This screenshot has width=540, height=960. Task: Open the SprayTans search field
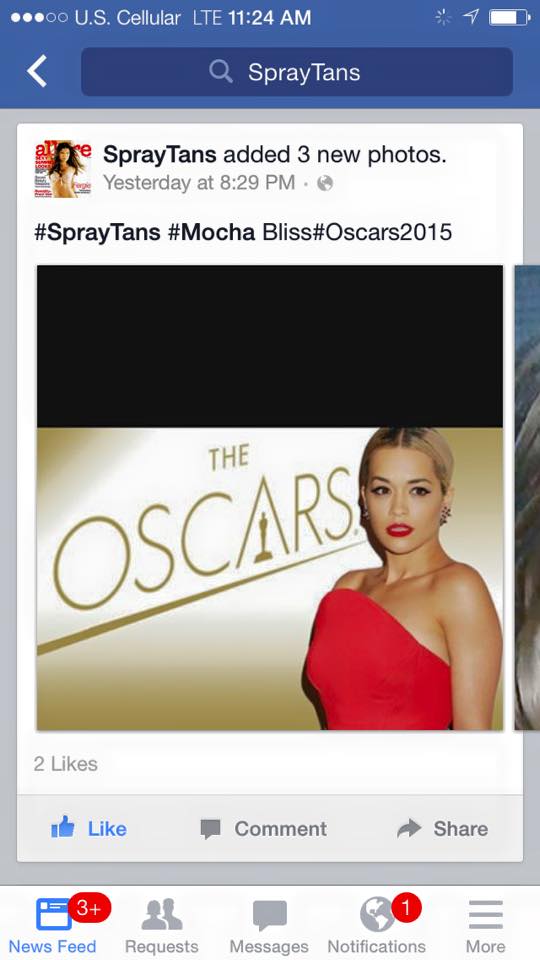coord(297,72)
